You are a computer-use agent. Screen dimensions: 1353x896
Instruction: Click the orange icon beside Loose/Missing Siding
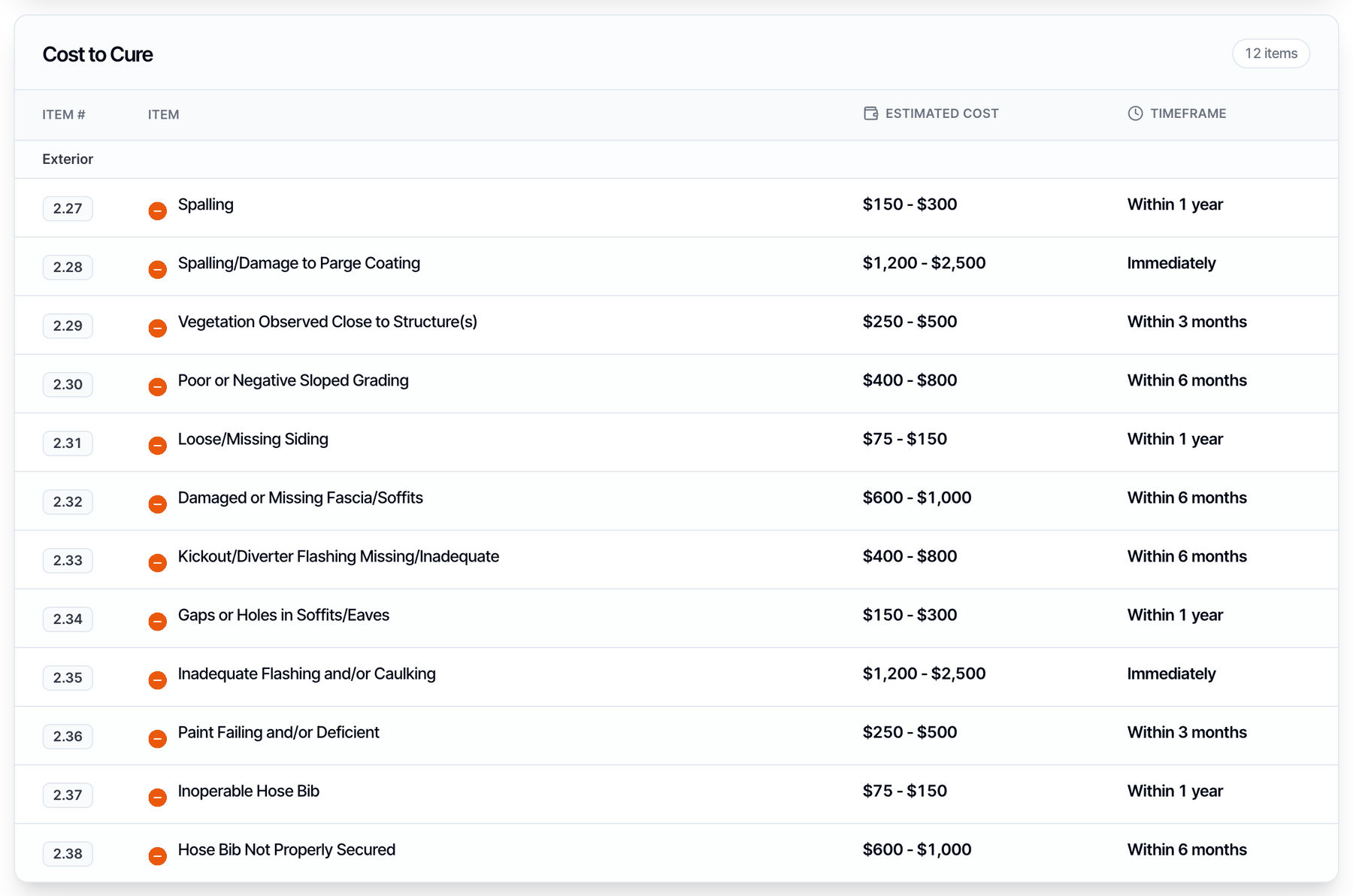157,445
